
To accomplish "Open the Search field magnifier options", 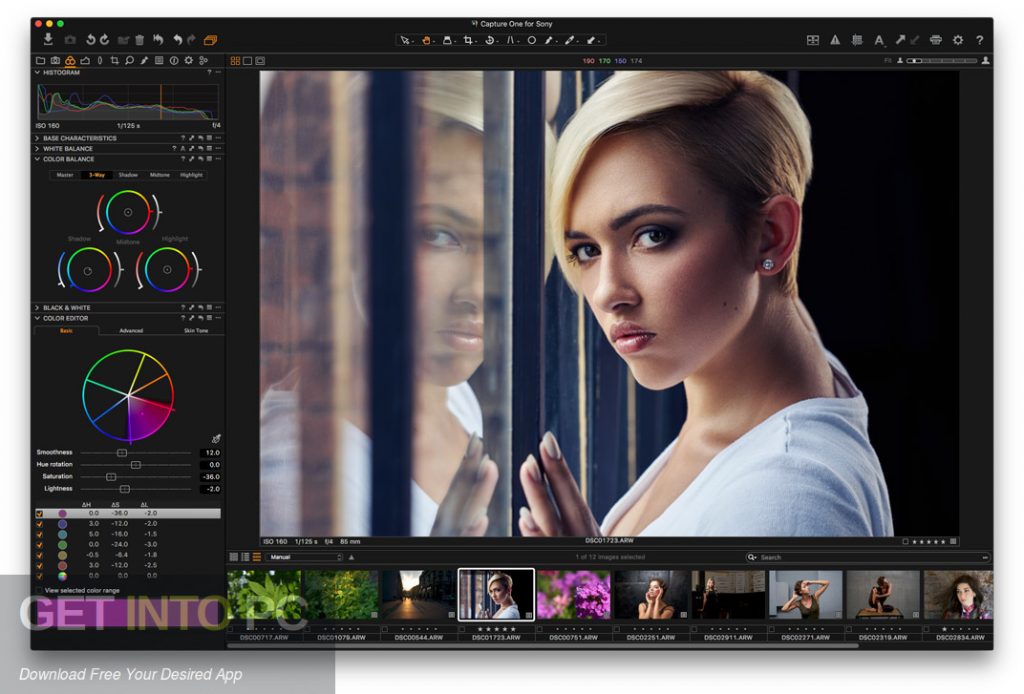I will pyautogui.click(x=752, y=558).
